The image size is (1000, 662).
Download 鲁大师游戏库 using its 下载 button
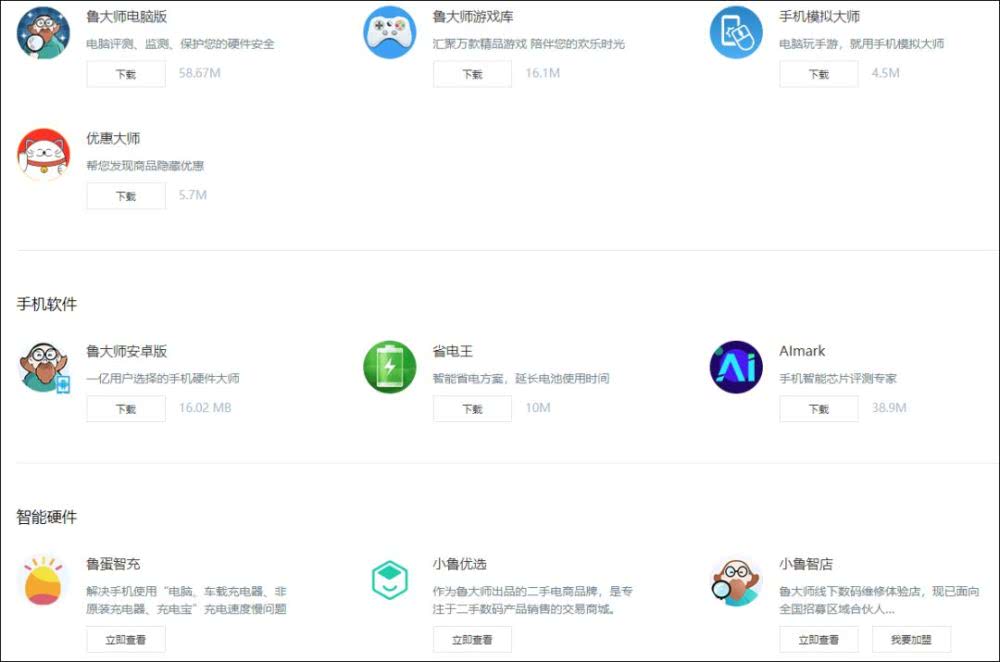coord(473,74)
